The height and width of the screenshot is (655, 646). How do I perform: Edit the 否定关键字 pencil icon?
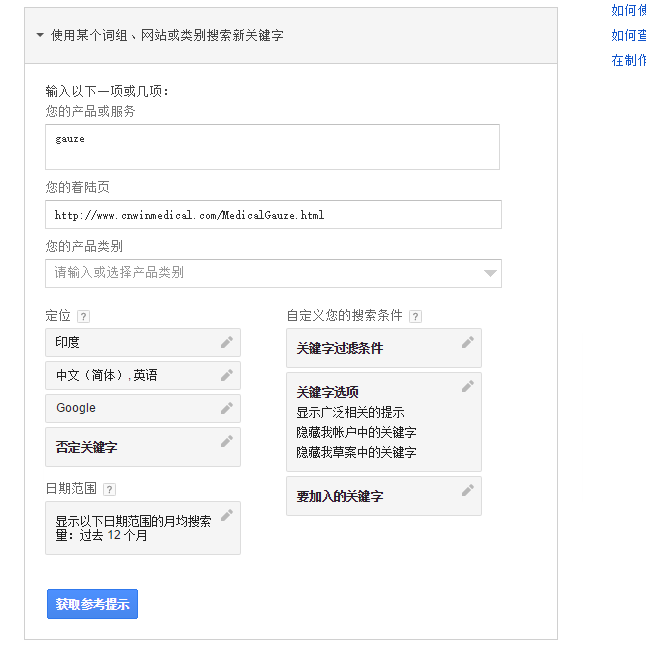pyautogui.click(x=227, y=441)
